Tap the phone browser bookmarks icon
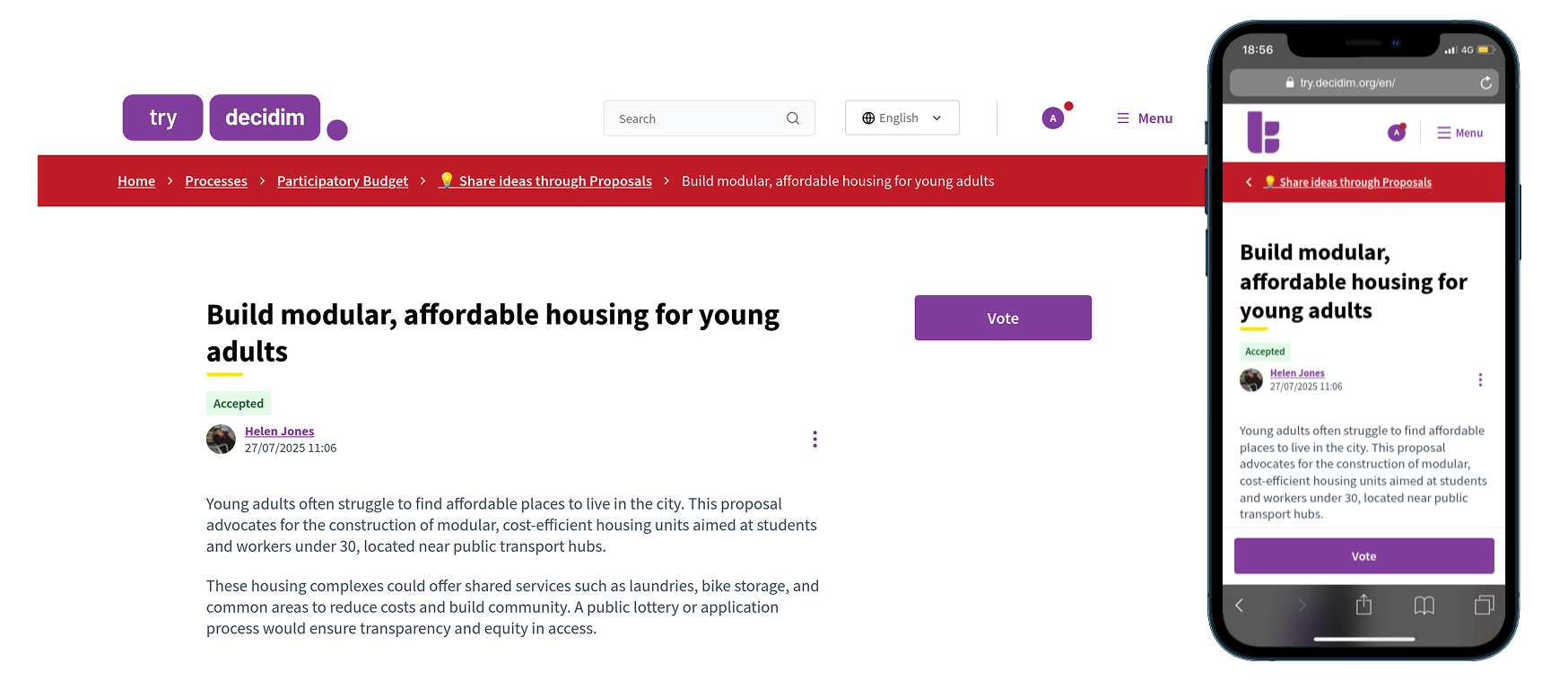1568x698 pixels. 1424,606
